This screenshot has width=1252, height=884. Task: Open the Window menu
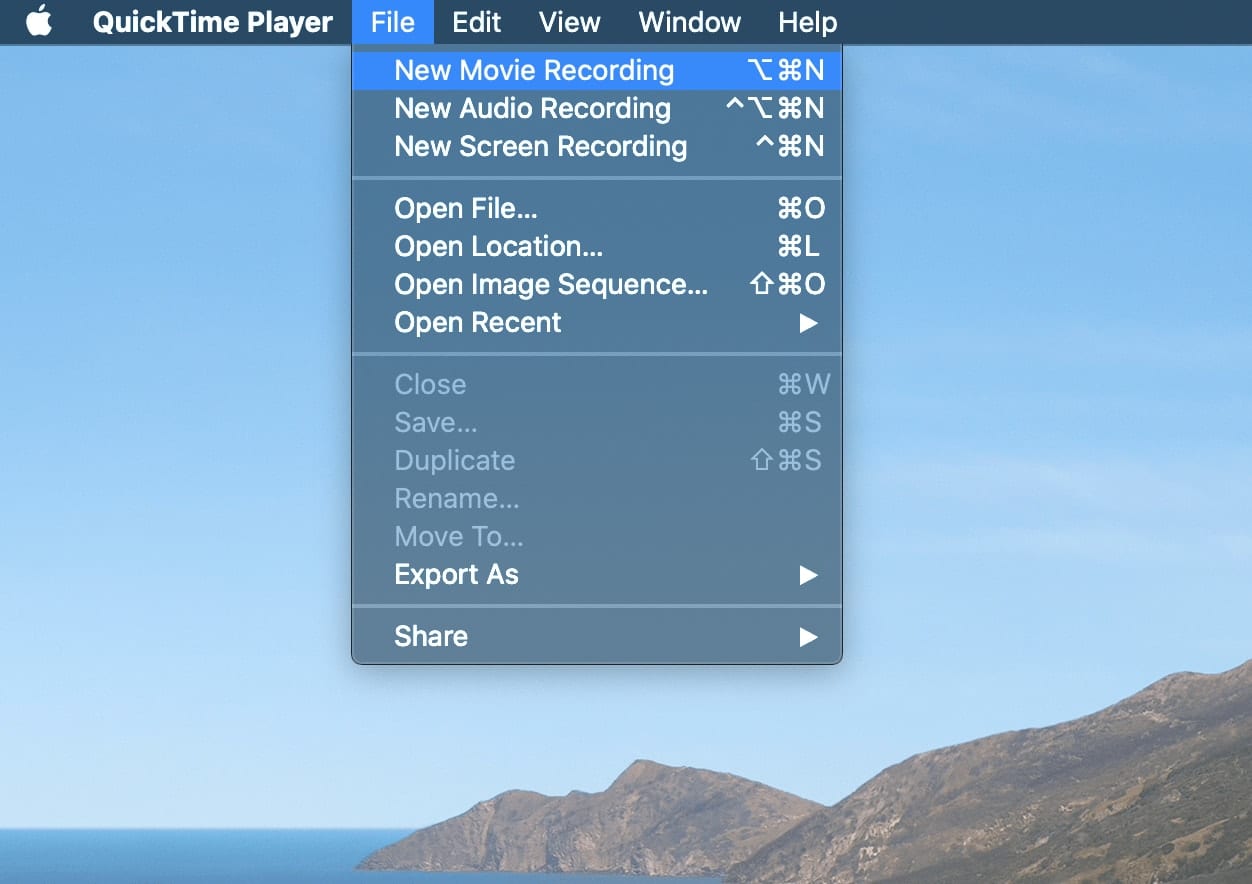[x=689, y=22]
